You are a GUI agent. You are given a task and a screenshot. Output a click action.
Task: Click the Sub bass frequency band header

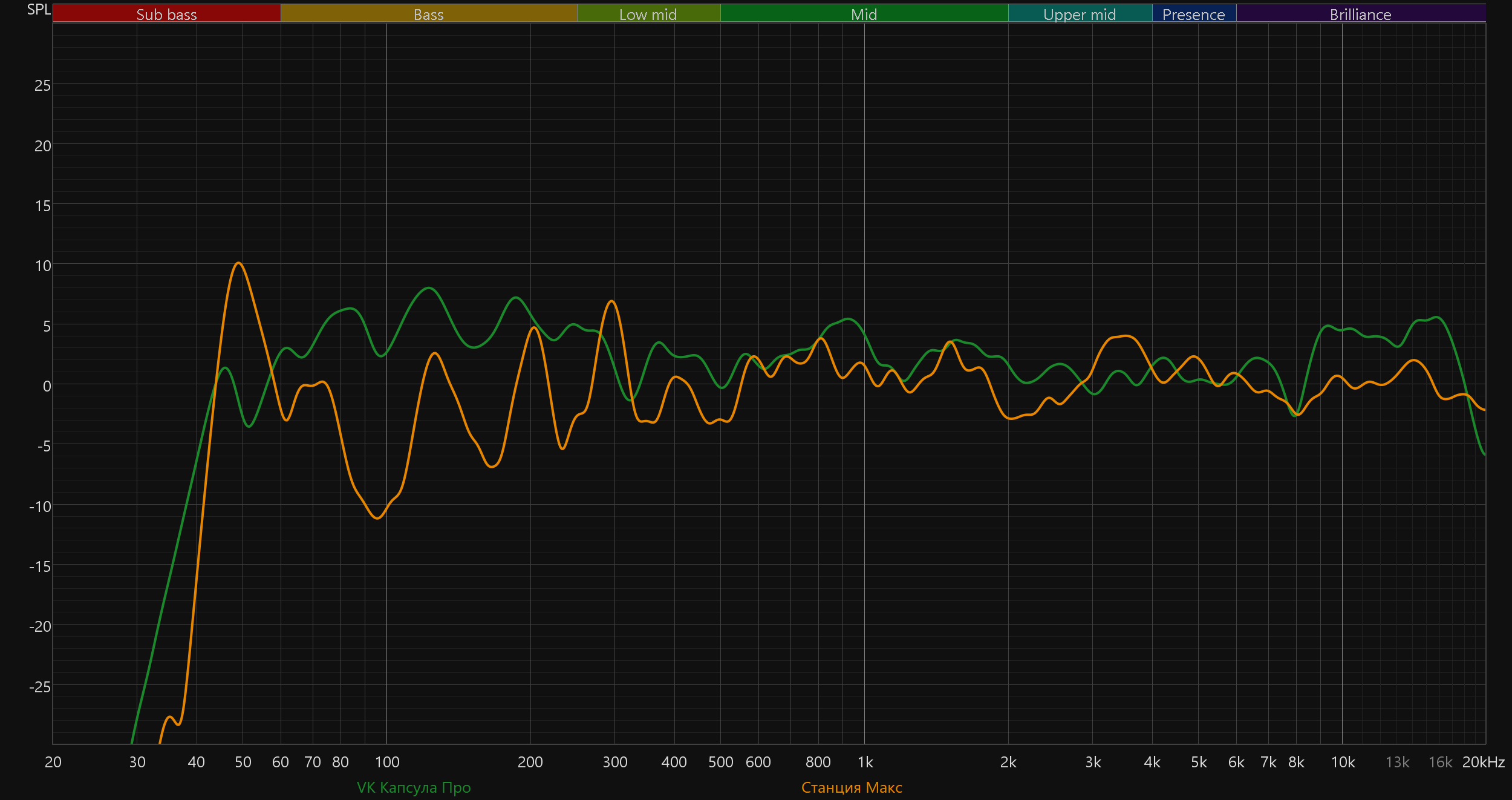166,14
